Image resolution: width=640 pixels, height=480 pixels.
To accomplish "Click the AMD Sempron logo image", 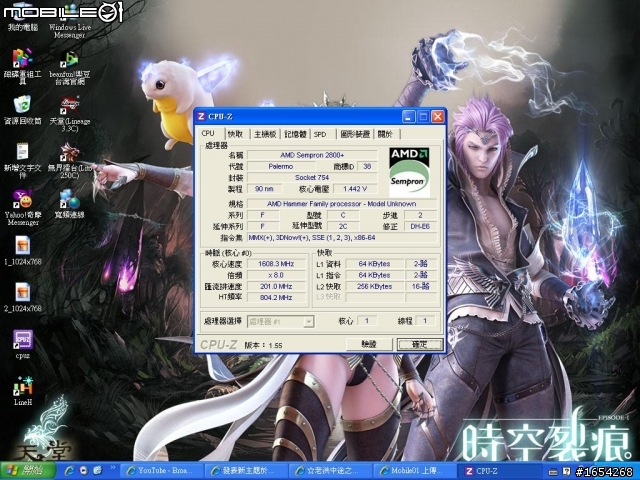I will (409, 172).
